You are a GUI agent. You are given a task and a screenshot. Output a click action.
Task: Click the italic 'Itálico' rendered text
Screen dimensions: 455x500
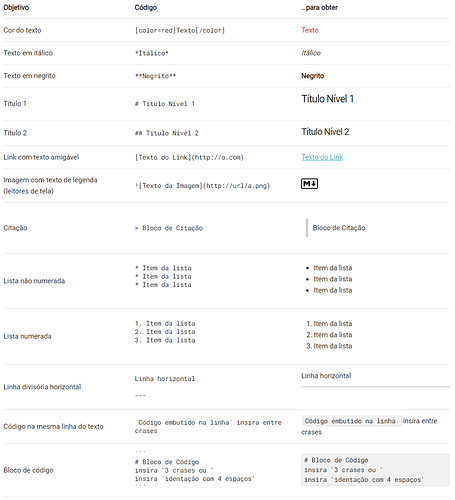tap(311, 53)
